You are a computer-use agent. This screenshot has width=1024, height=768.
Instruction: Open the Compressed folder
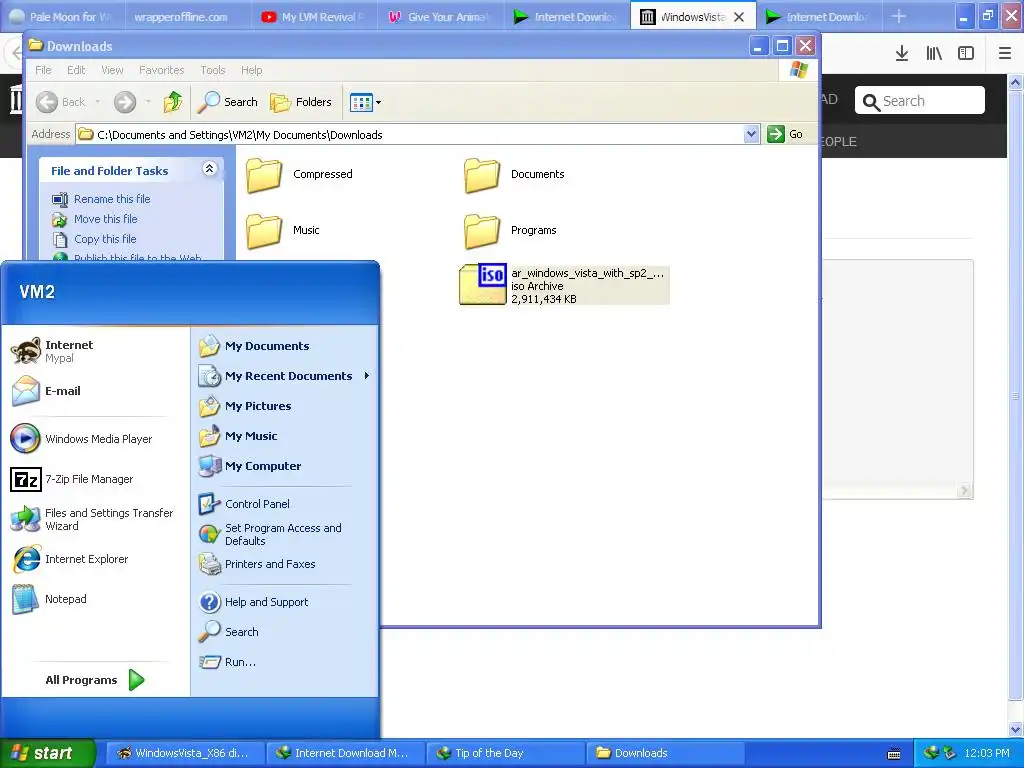(300, 174)
